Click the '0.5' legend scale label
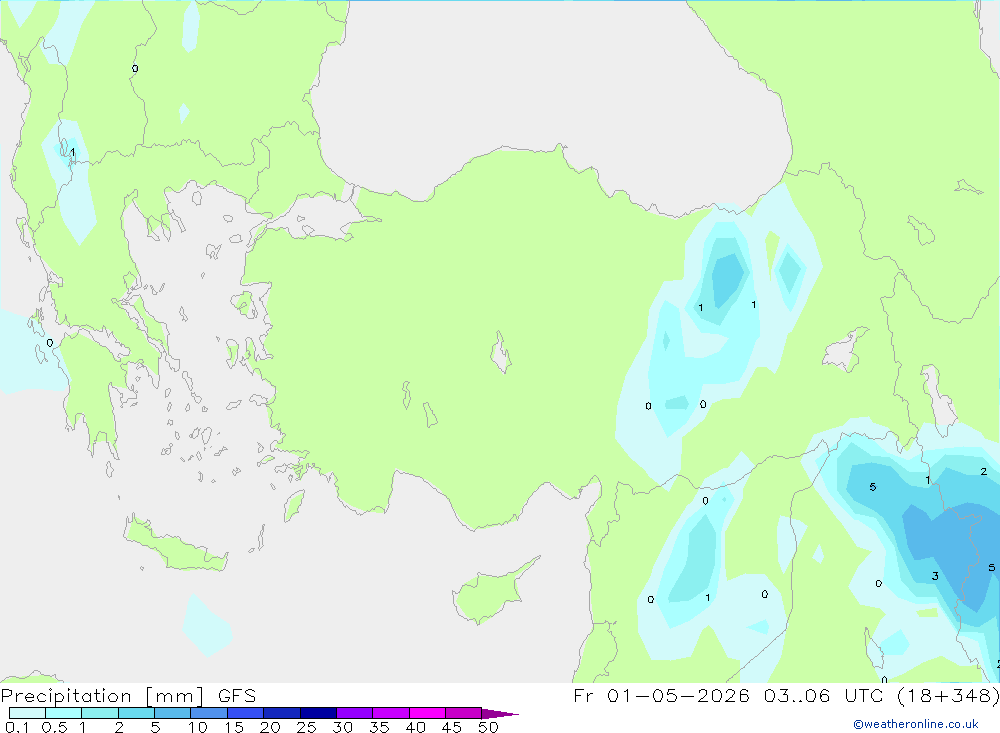The image size is (1000, 733). click(54, 727)
